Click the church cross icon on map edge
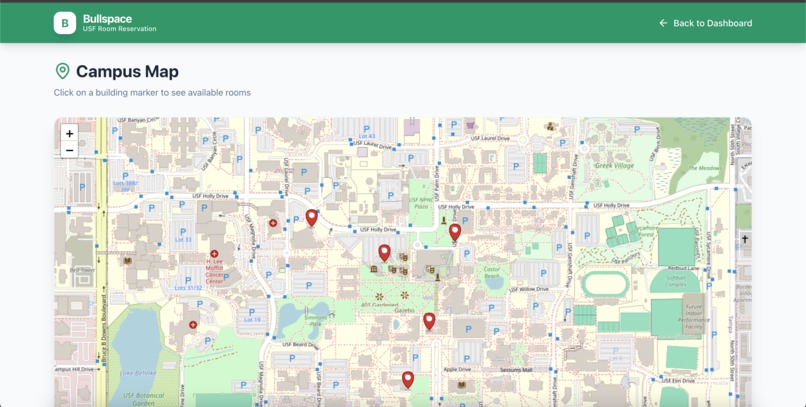This screenshot has height=407, width=806. pos(744,239)
